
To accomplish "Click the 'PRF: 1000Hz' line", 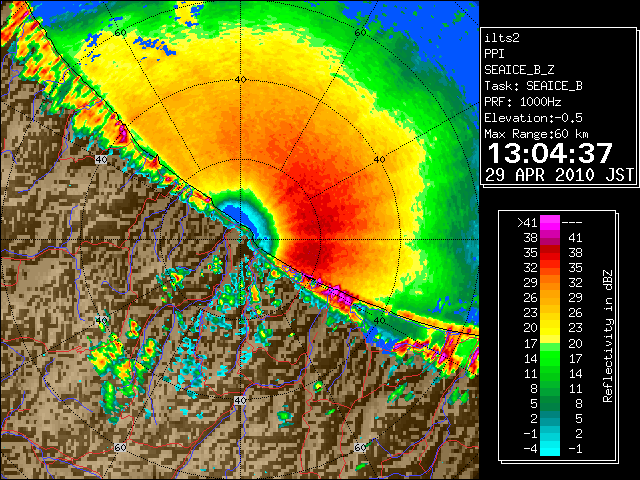I will [523, 102].
